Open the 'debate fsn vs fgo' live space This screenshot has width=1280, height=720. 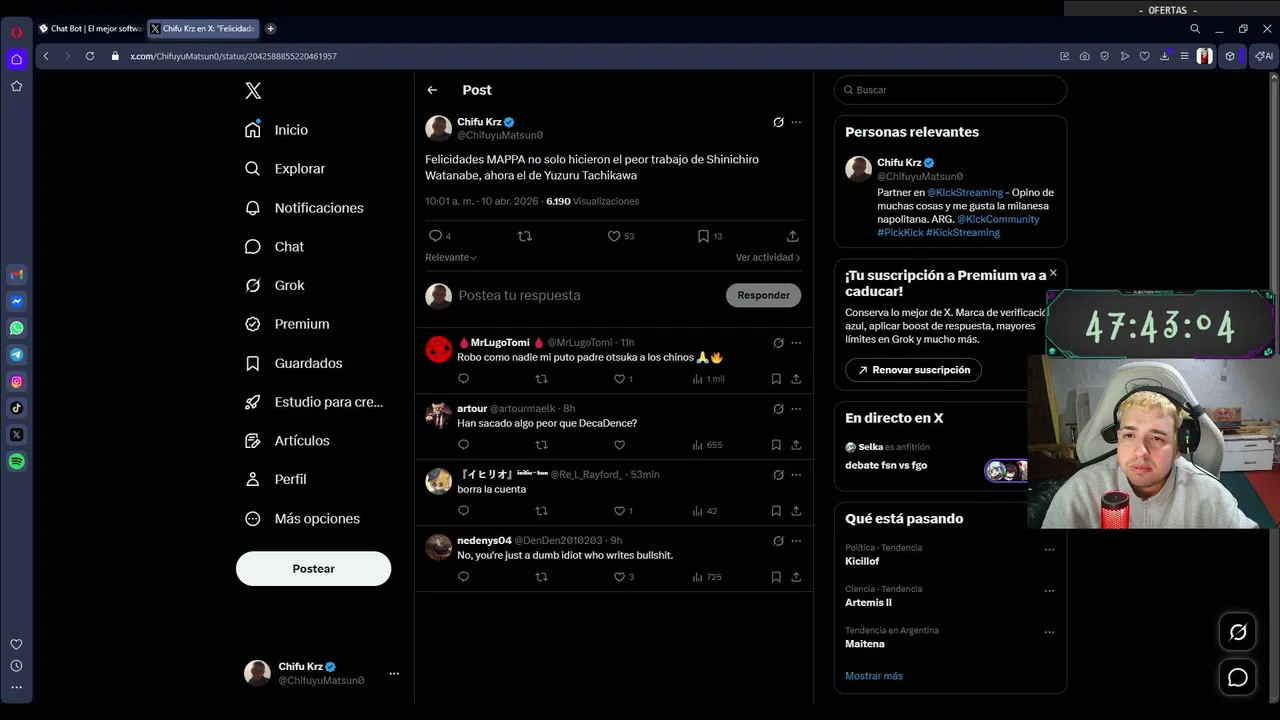click(x=886, y=465)
